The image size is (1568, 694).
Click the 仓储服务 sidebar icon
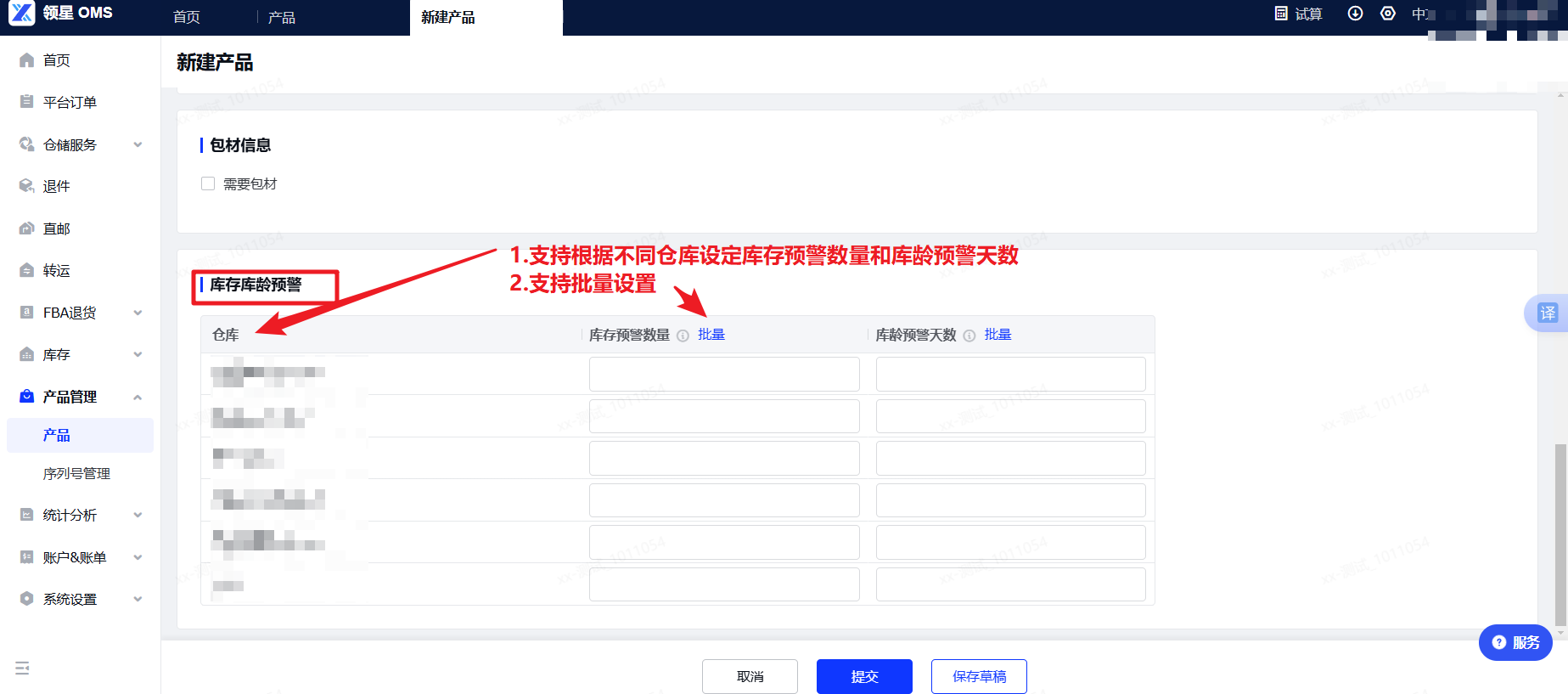point(27,144)
